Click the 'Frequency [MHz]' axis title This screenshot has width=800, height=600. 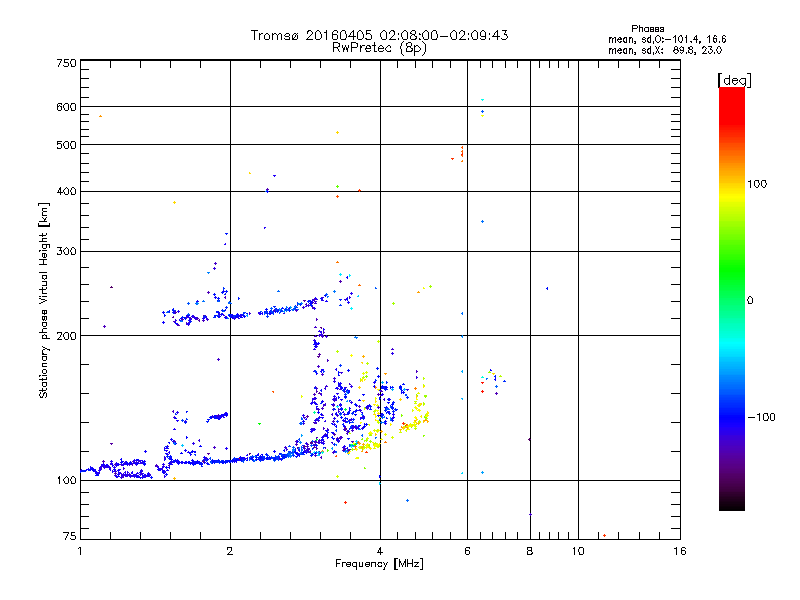click(x=379, y=564)
